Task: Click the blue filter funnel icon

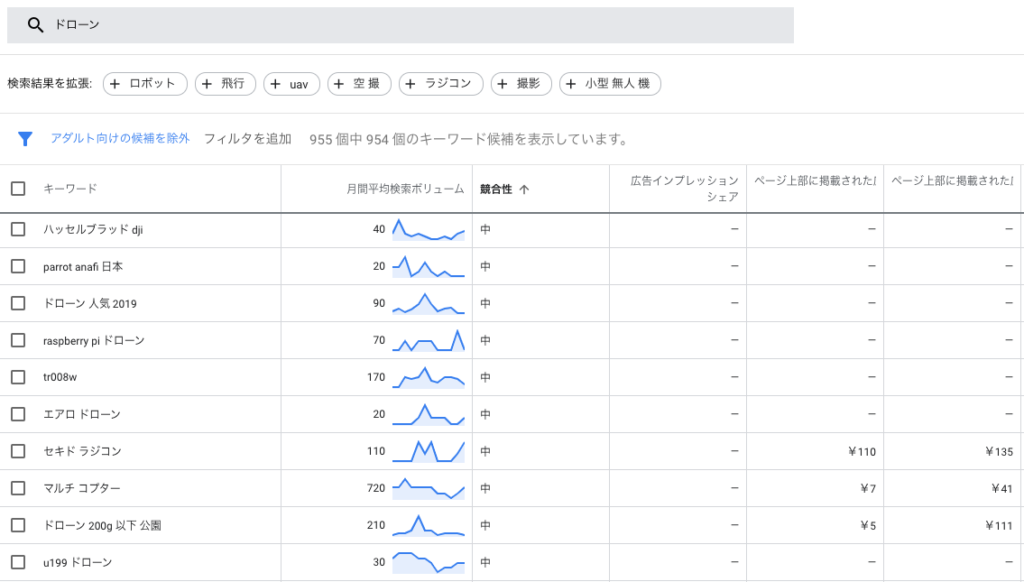Action: click(x=26, y=139)
